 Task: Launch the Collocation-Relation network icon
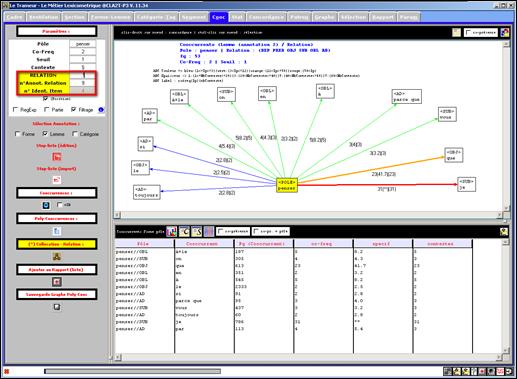57,256
